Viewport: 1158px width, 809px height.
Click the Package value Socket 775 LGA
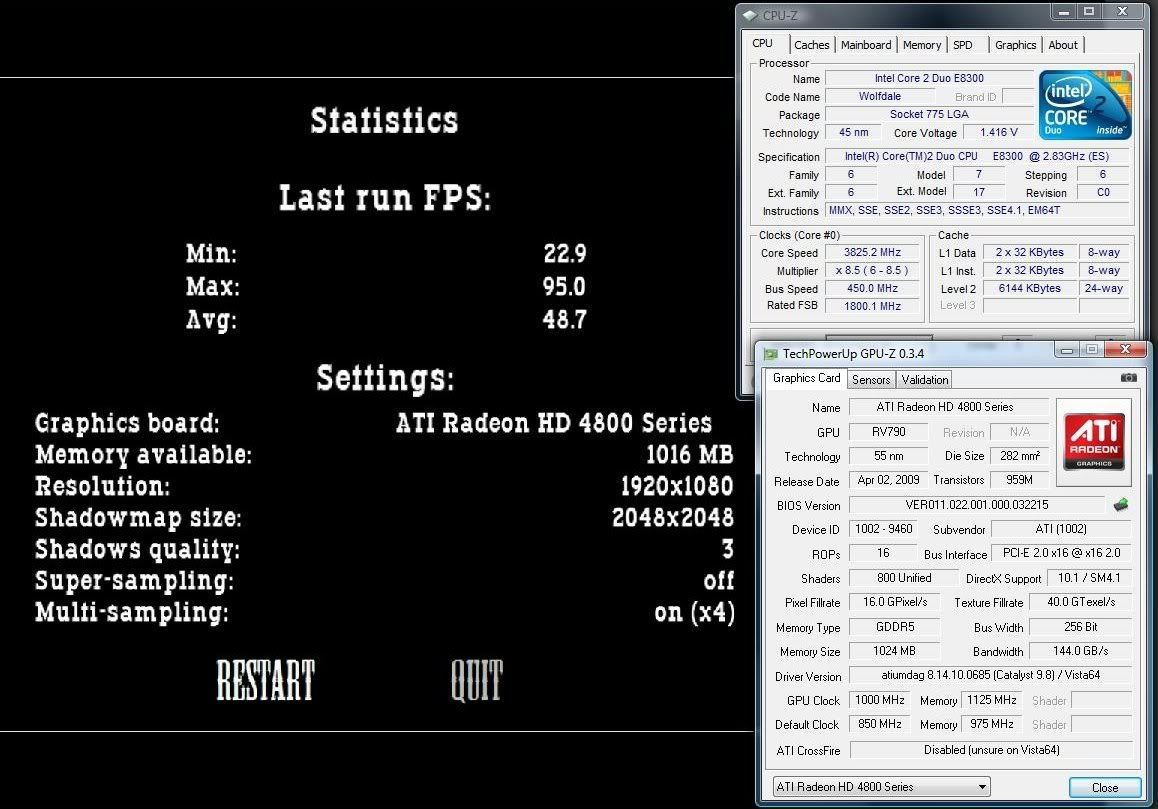[929, 115]
